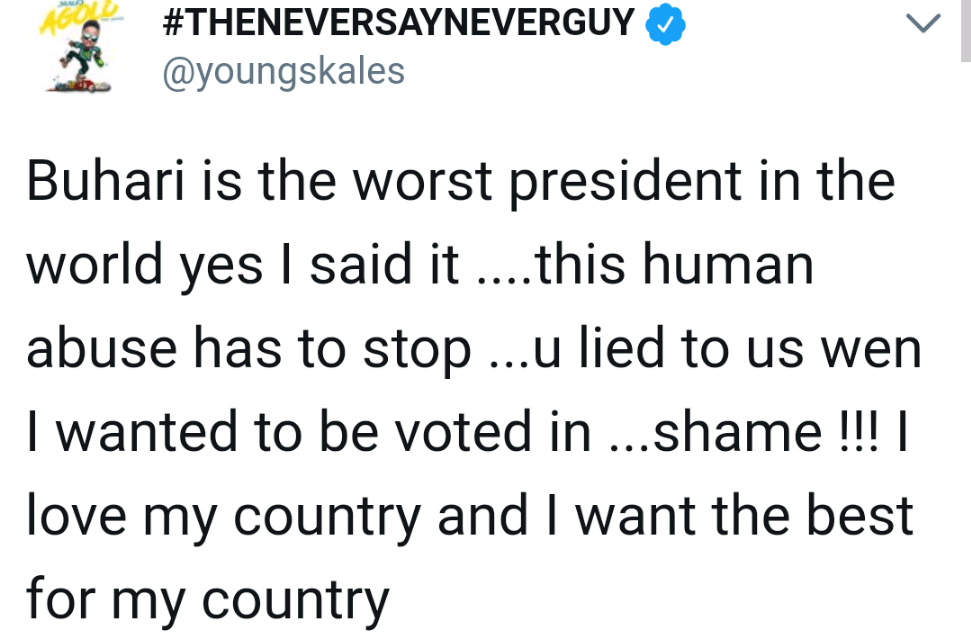971x643 pixels.
Task: Open the @youngskales handle link
Action: pyautogui.click(x=283, y=70)
